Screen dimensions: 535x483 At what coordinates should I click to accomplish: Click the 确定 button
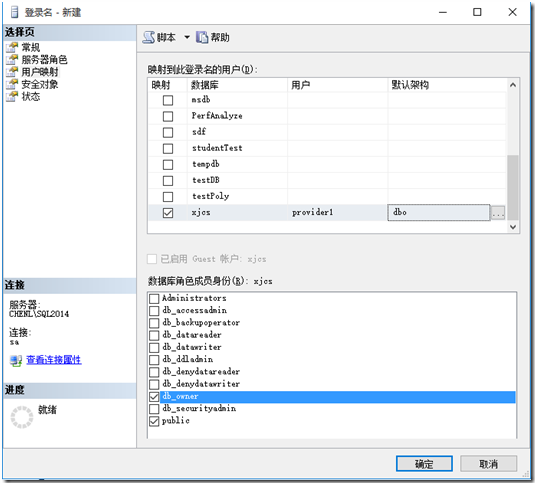pyautogui.click(x=424, y=464)
